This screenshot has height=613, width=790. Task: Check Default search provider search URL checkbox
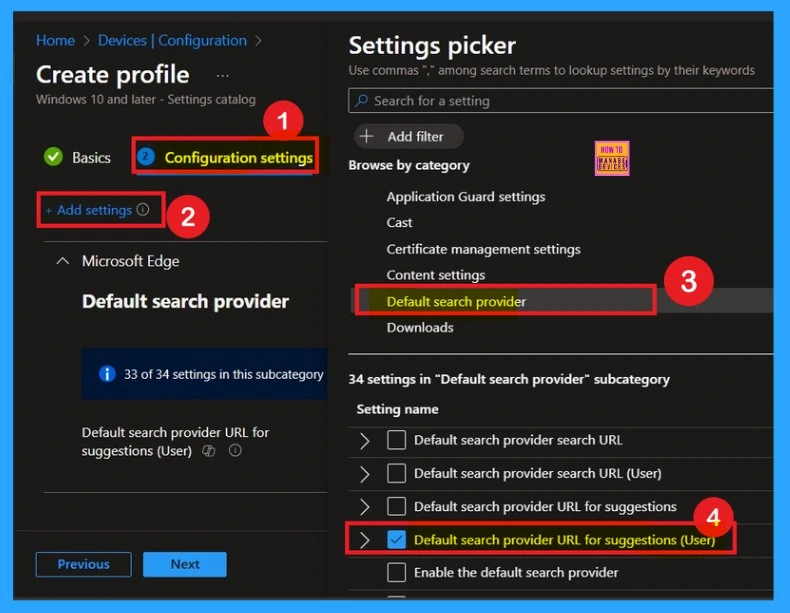pyautogui.click(x=397, y=440)
